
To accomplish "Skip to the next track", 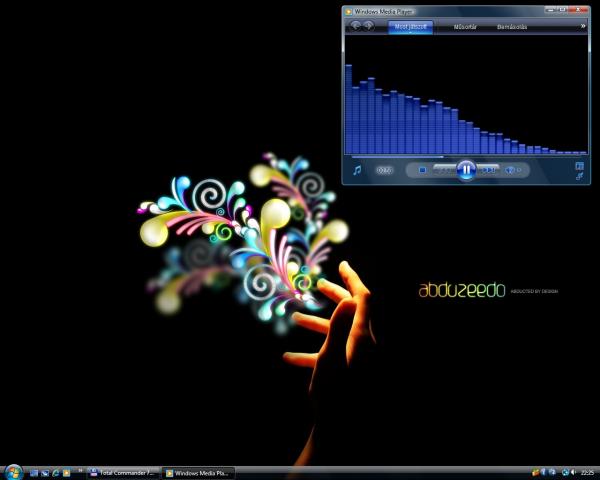I will [x=488, y=170].
